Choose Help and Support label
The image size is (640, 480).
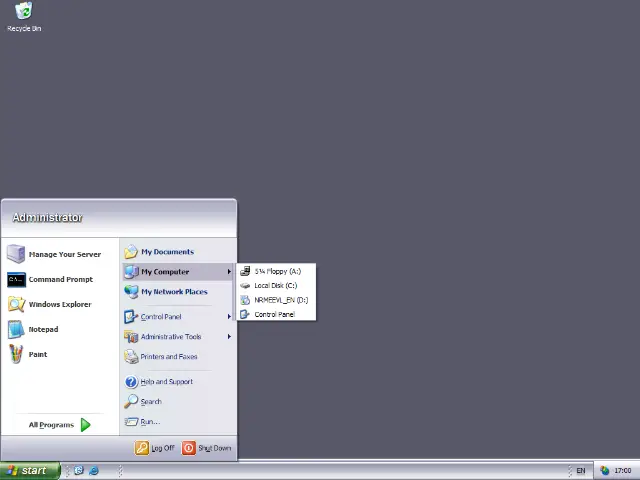point(167,382)
